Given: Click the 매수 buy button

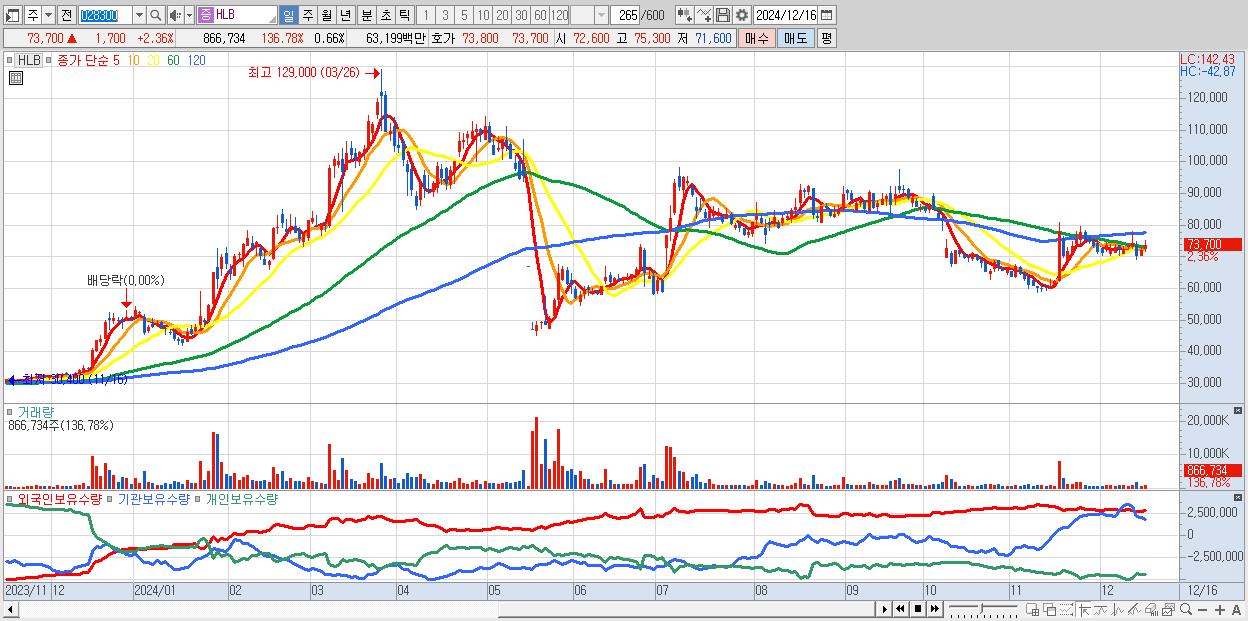Looking at the screenshot, I should pos(757,38).
